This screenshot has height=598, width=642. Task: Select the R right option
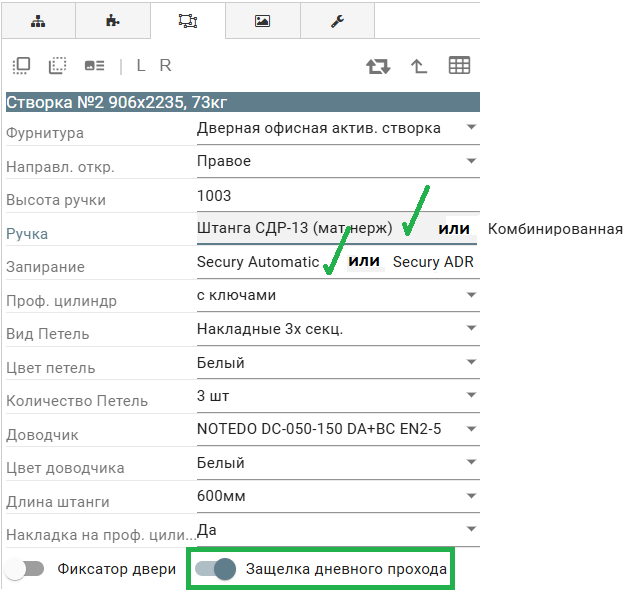click(x=165, y=65)
